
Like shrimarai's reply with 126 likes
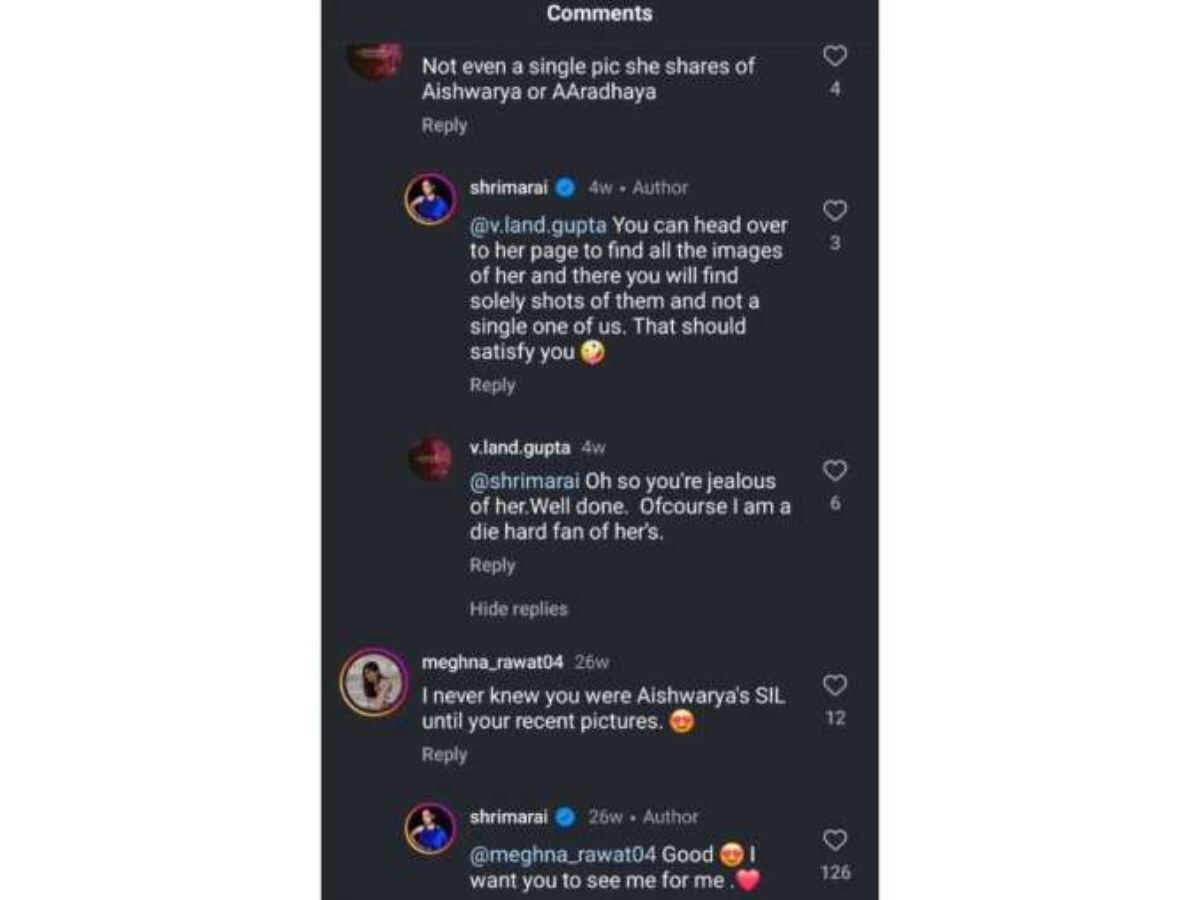click(x=835, y=840)
